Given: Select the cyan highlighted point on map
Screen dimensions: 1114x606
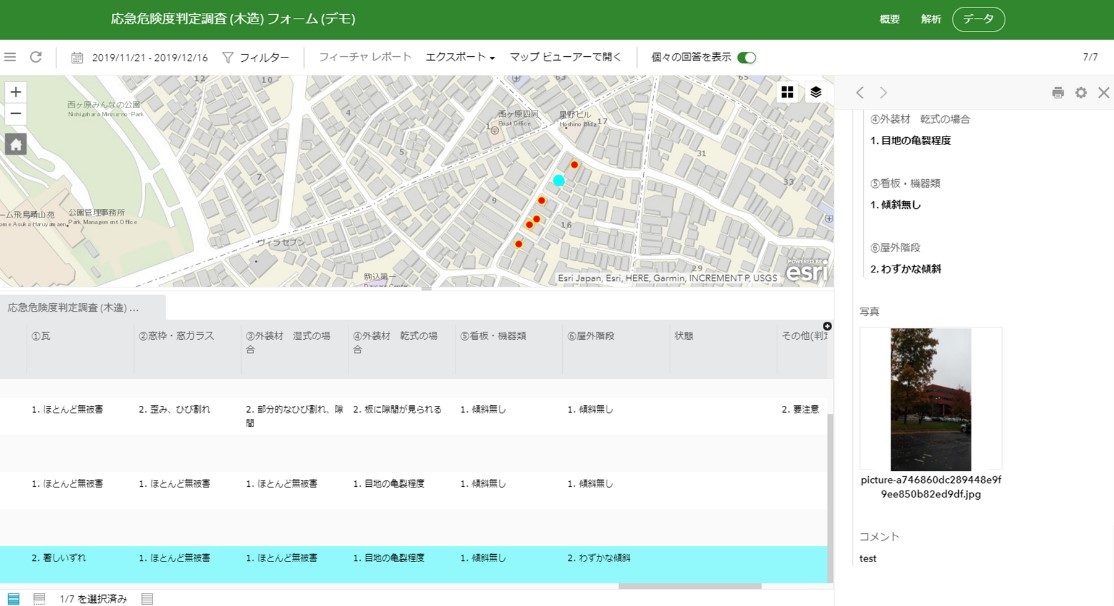Looking at the screenshot, I should pyautogui.click(x=559, y=181).
